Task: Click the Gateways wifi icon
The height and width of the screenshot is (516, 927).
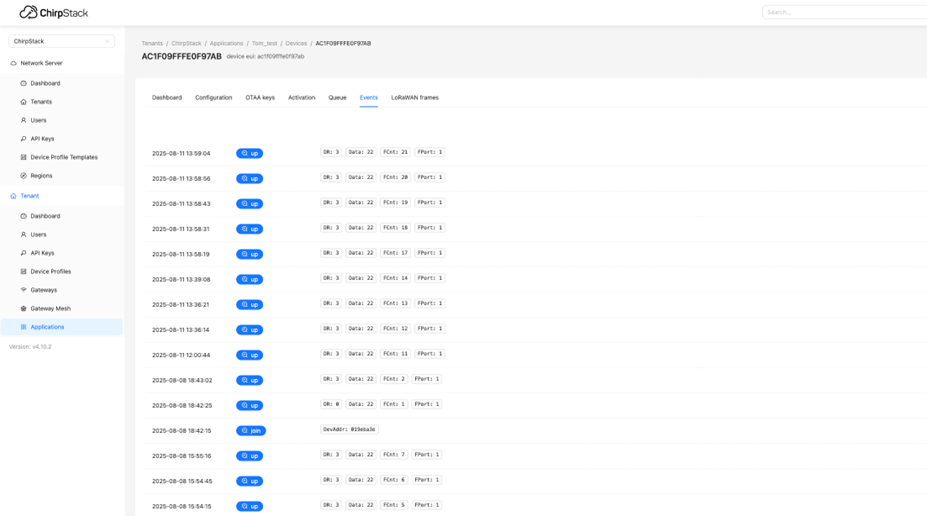Action: click(23, 290)
